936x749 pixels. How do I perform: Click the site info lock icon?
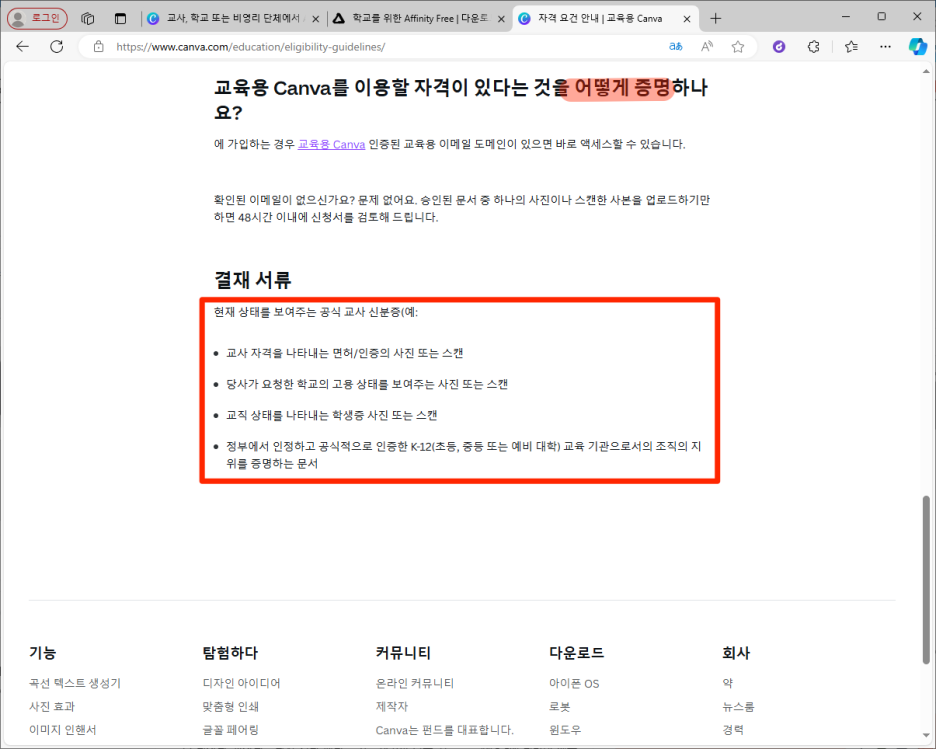pyautogui.click(x=98, y=47)
